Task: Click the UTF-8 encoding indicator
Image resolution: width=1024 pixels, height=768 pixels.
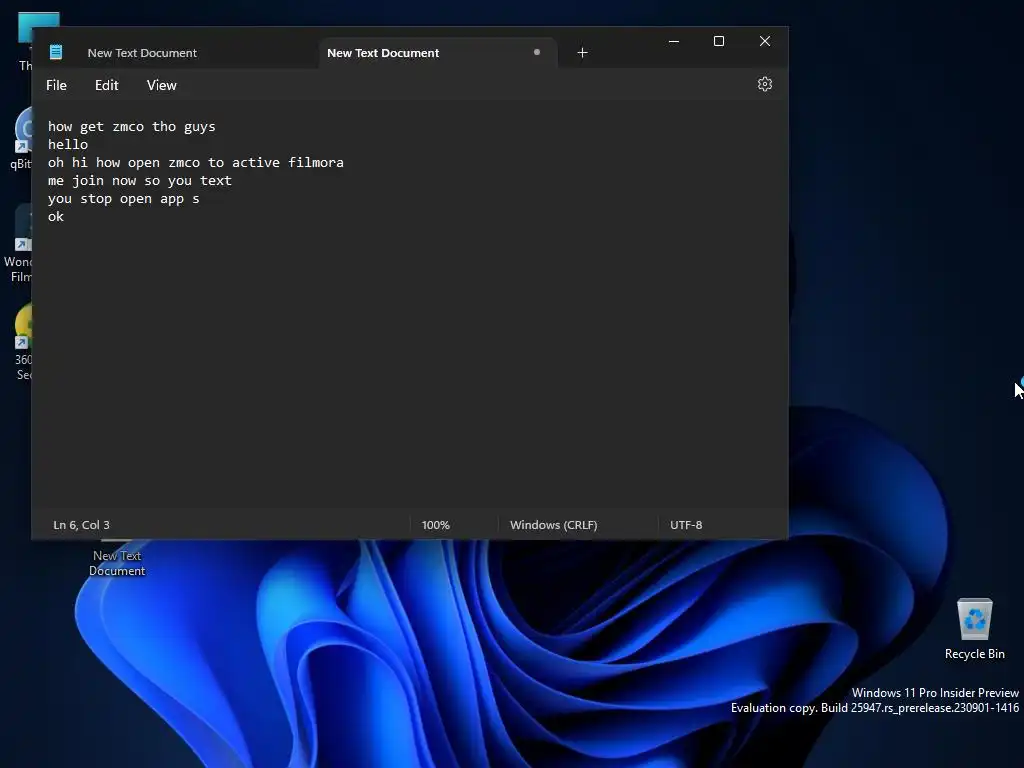Action: (686, 525)
